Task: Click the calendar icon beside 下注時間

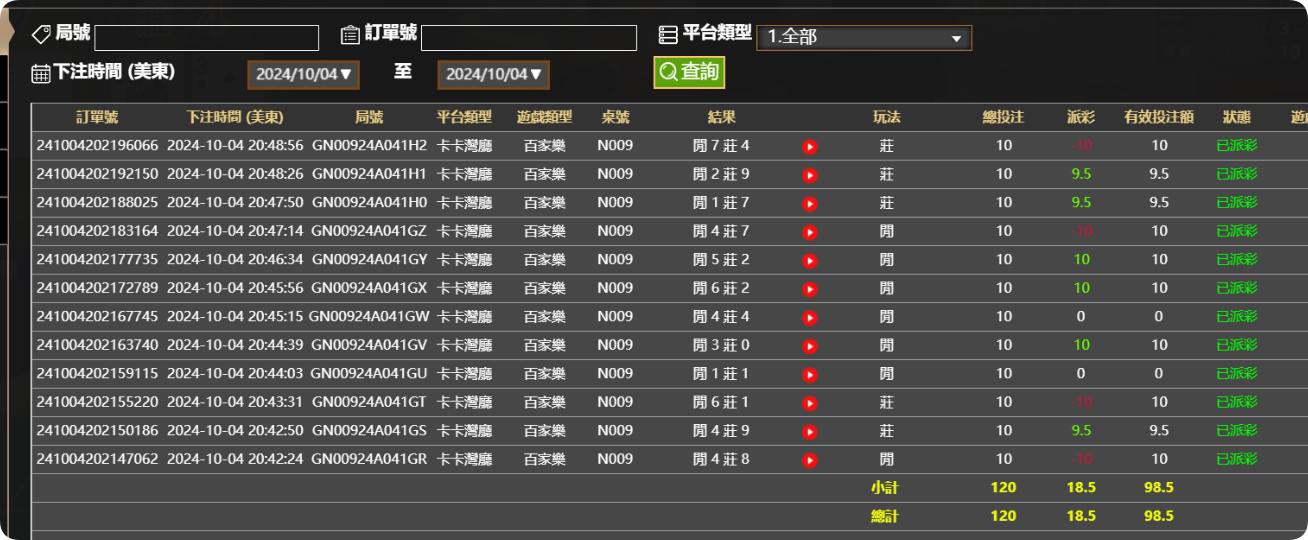Action: pyautogui.click(x=41, y=73)
